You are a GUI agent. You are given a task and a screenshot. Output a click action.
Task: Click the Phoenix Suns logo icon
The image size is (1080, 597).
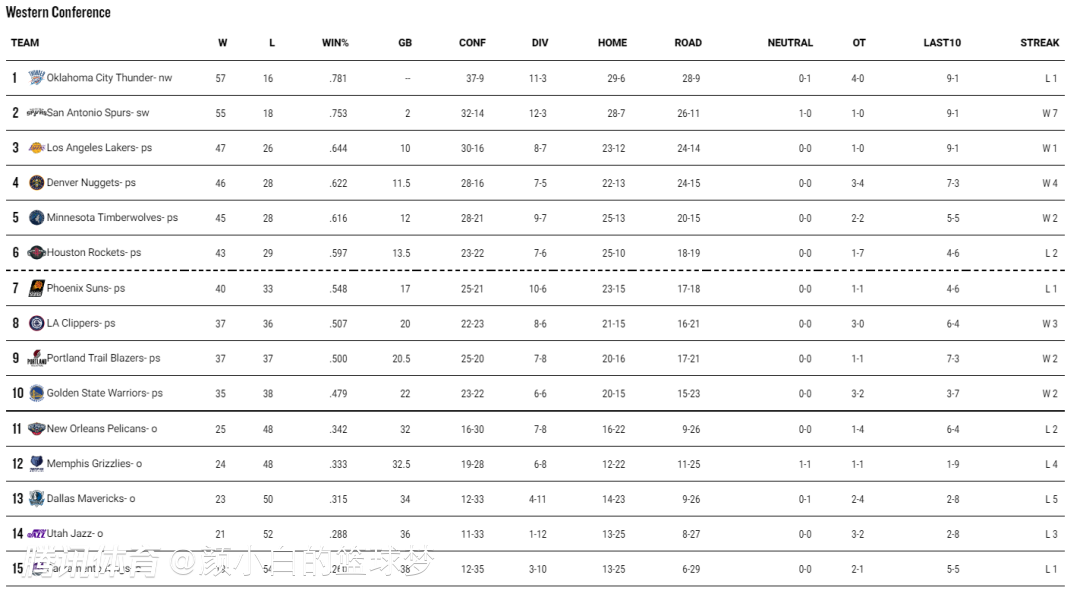coord(37,289)
